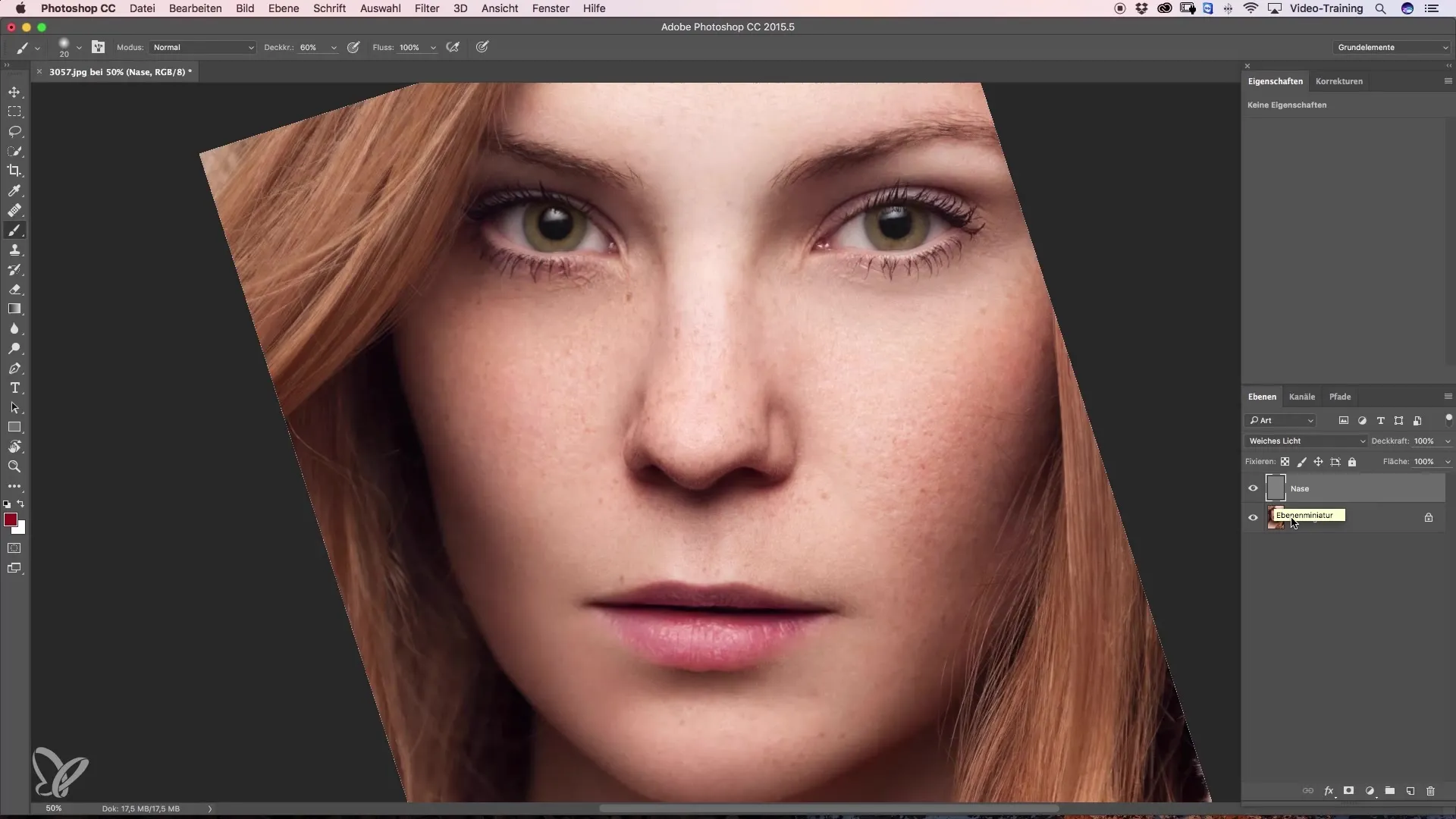Viewport: 1456px width, 819px height.
Task: Open the Bearbeiten menu
Action: (196, 8)
